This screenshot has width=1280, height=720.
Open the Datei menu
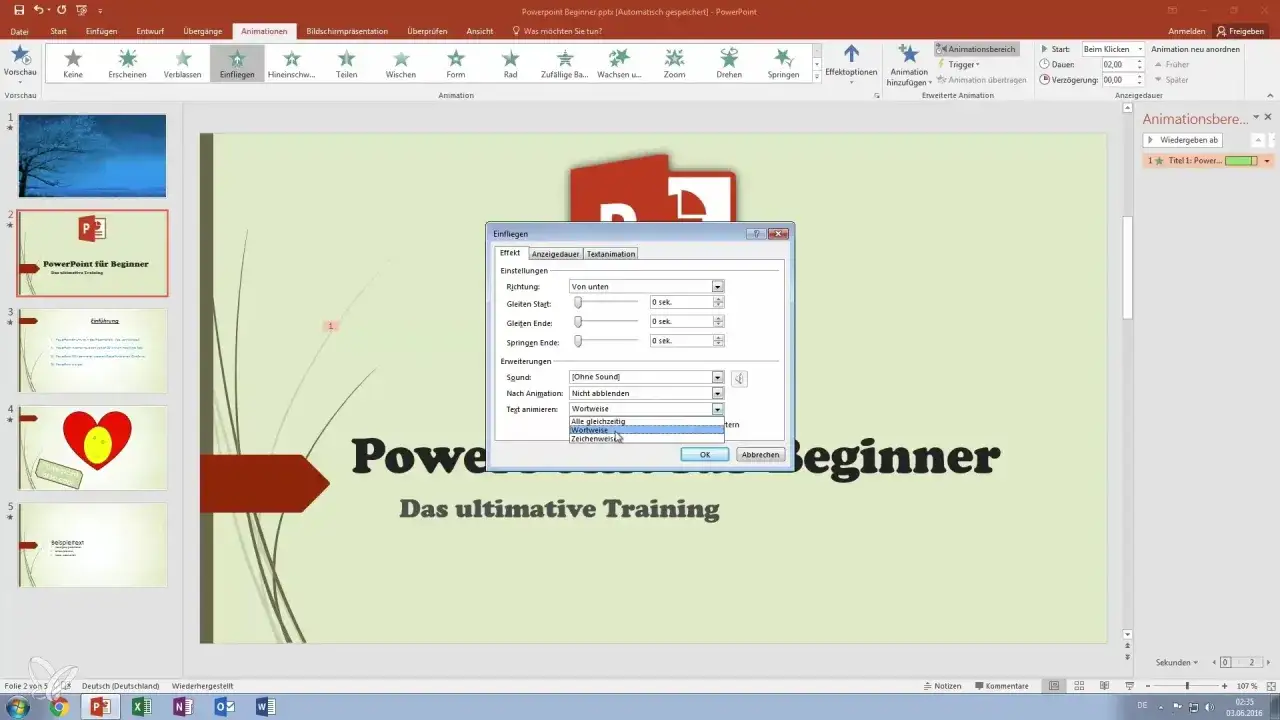click(x=20, y=31)
